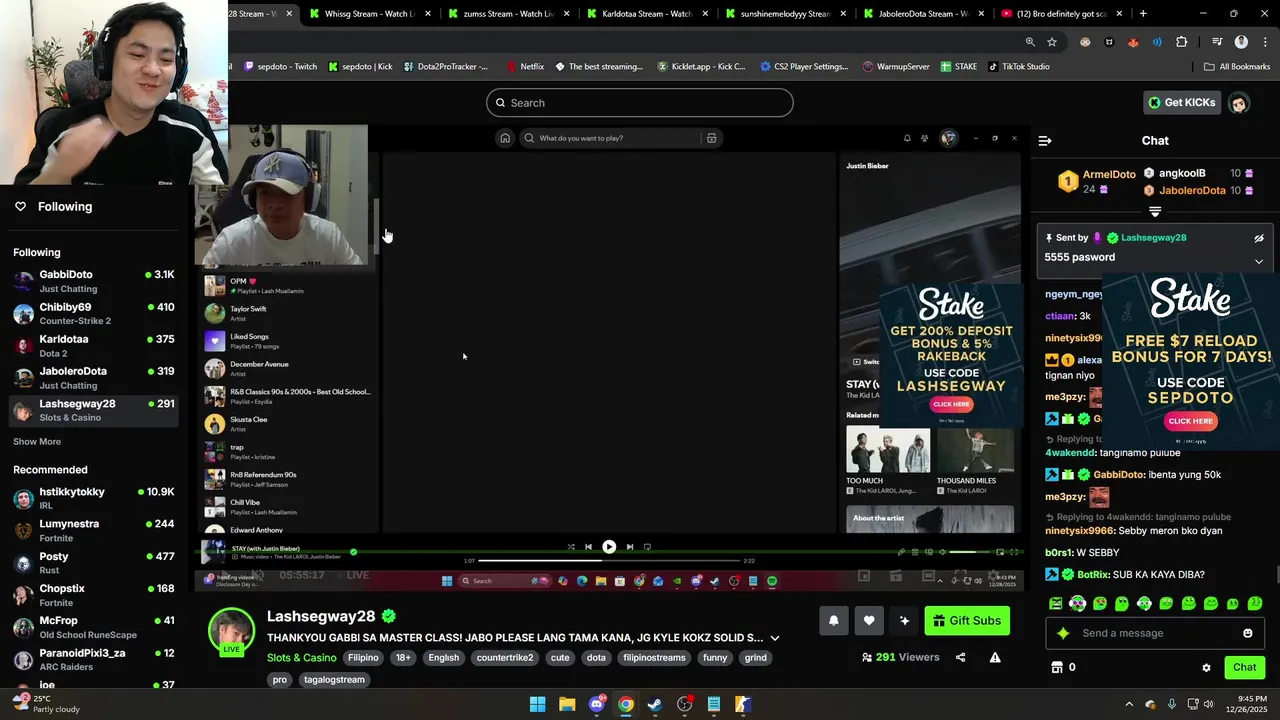
Task: Switch to the sunshinemelodyyy Stream tab
Action: [786, 14]
